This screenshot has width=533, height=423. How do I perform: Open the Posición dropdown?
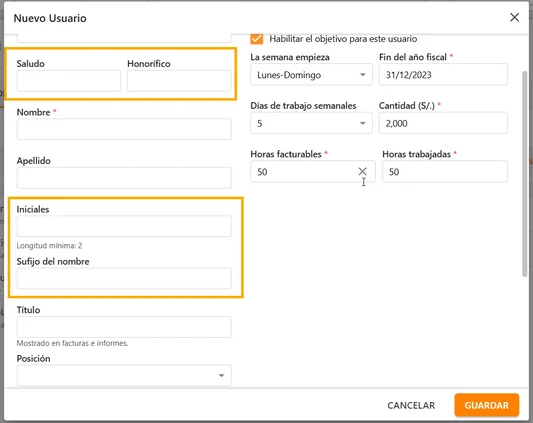[124, 375]
